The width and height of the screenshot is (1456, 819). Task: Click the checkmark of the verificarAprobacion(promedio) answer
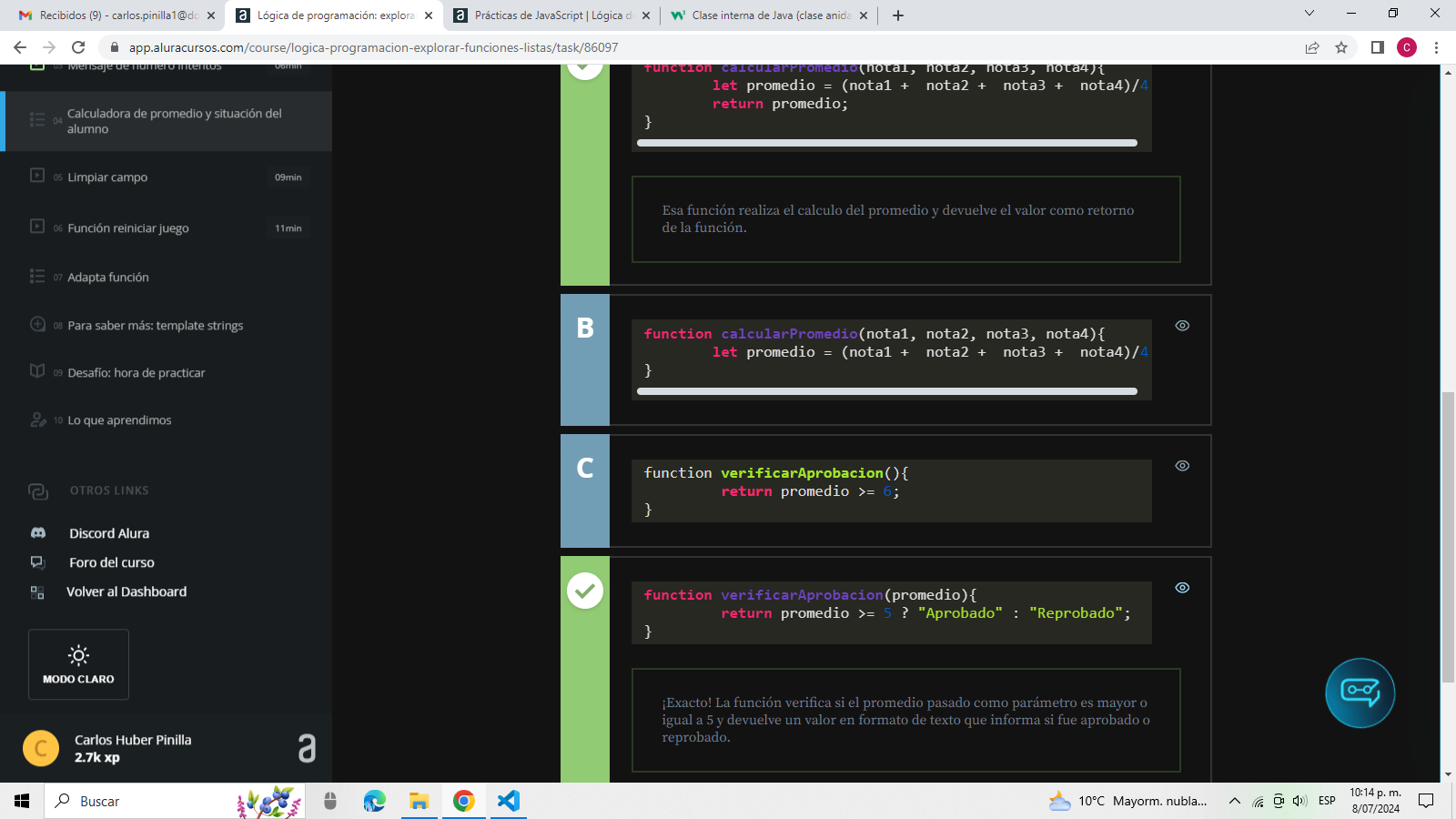click(x=585, y=591)
